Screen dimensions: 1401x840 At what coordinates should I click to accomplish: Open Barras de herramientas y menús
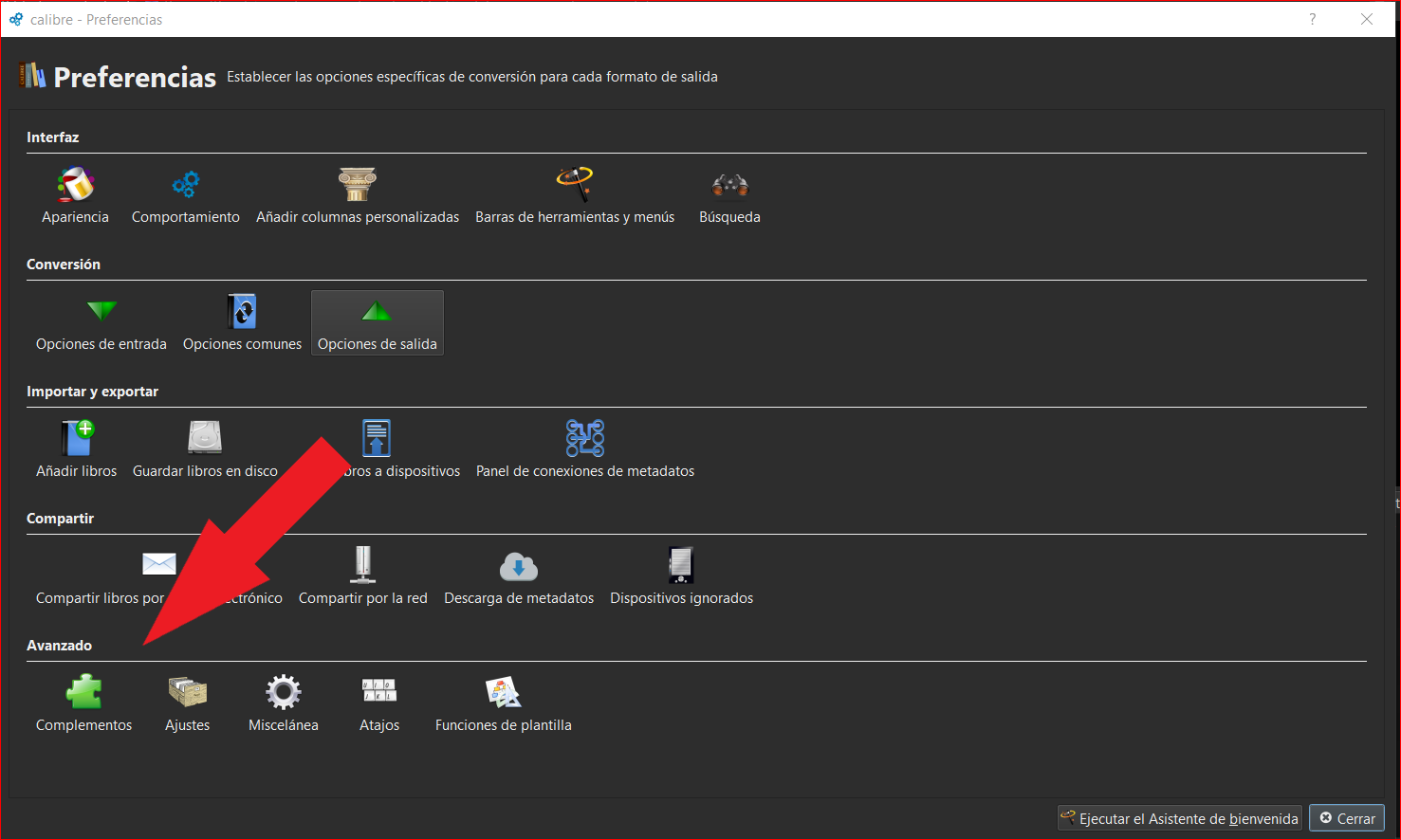coord(575,196)
